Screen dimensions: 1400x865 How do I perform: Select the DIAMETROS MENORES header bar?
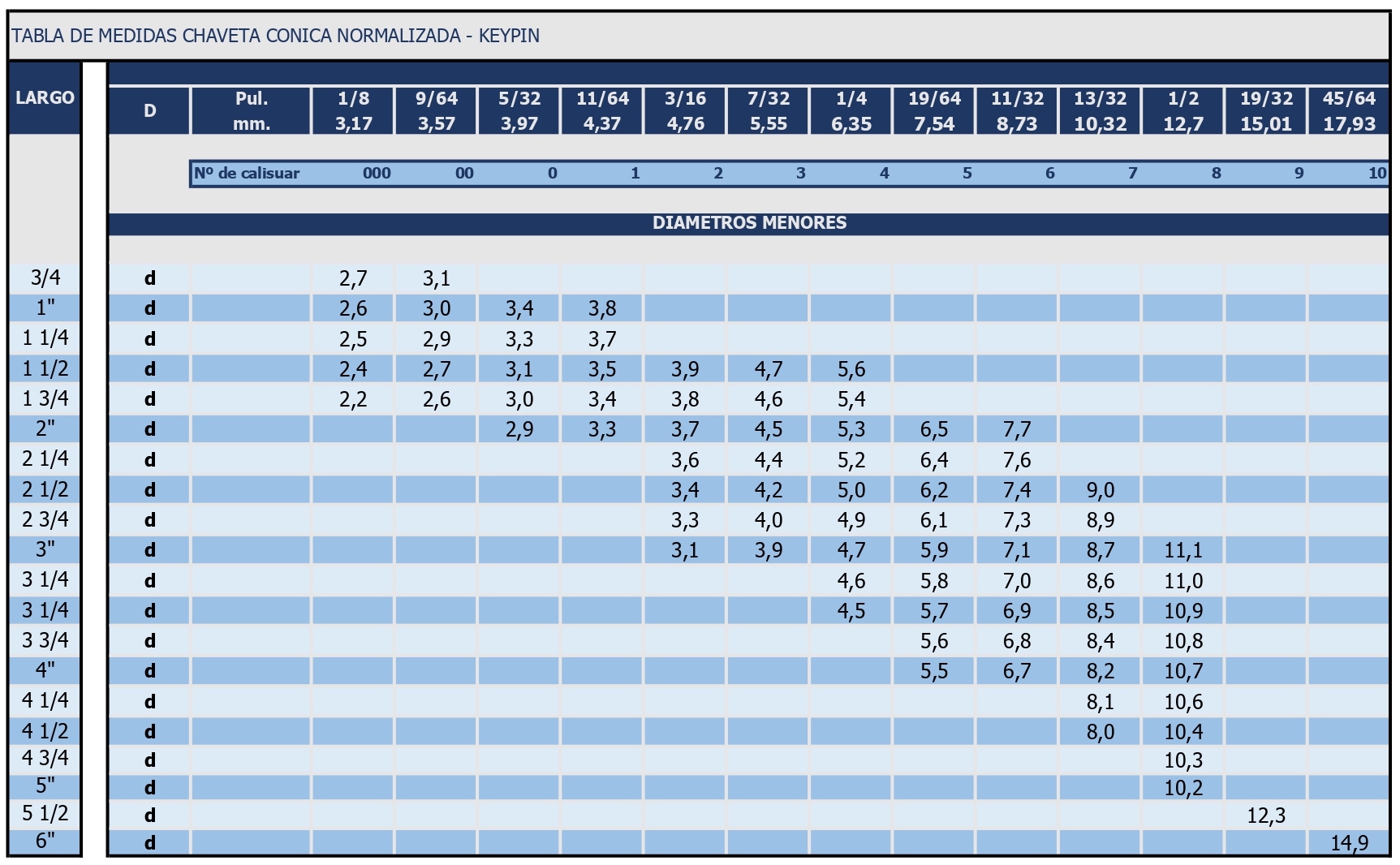[x=749, y=223]
